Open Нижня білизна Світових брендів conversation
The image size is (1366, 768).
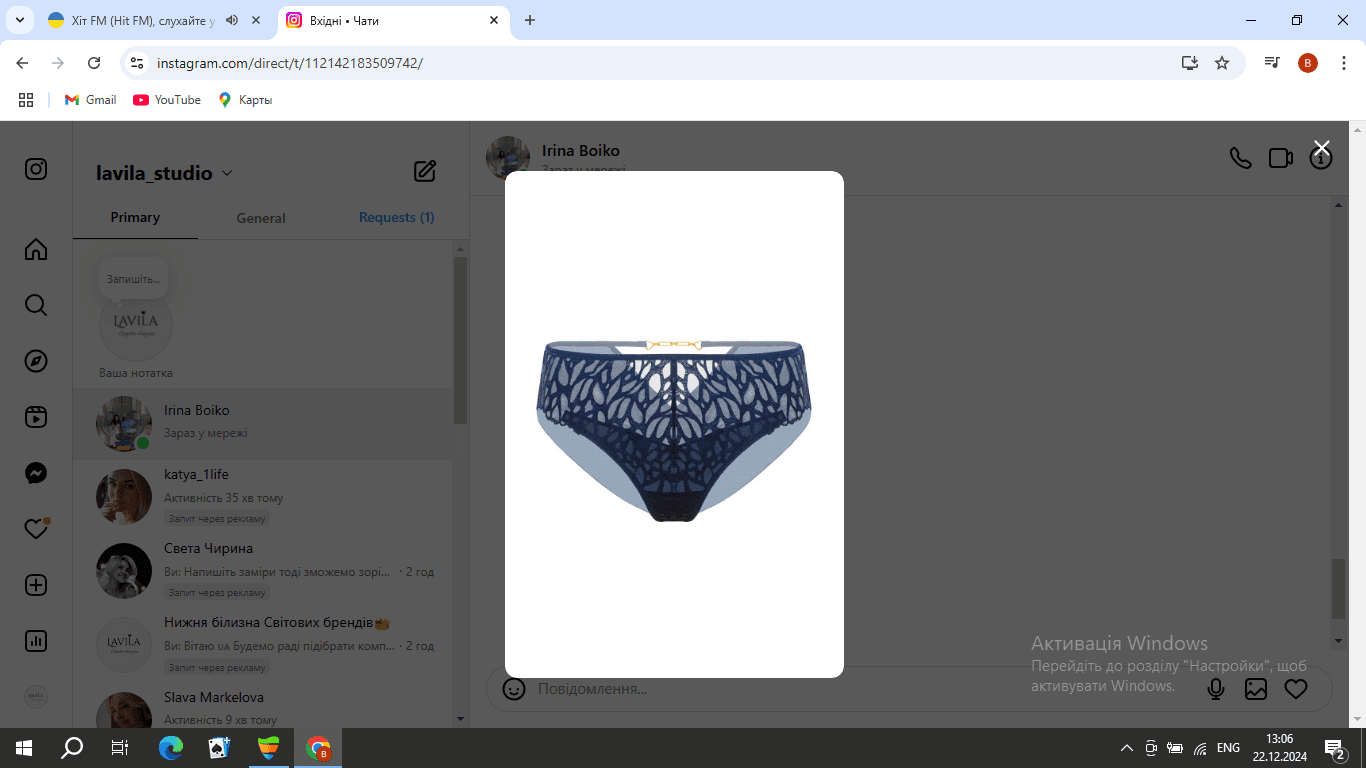[263, 644]
